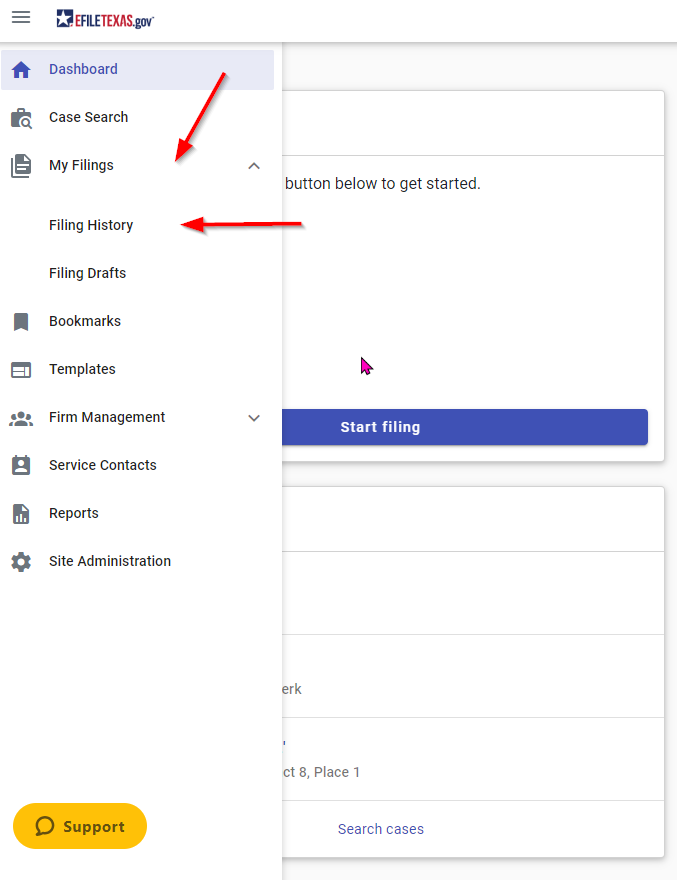Open the Filing History menu entry

tap(91, 225)
